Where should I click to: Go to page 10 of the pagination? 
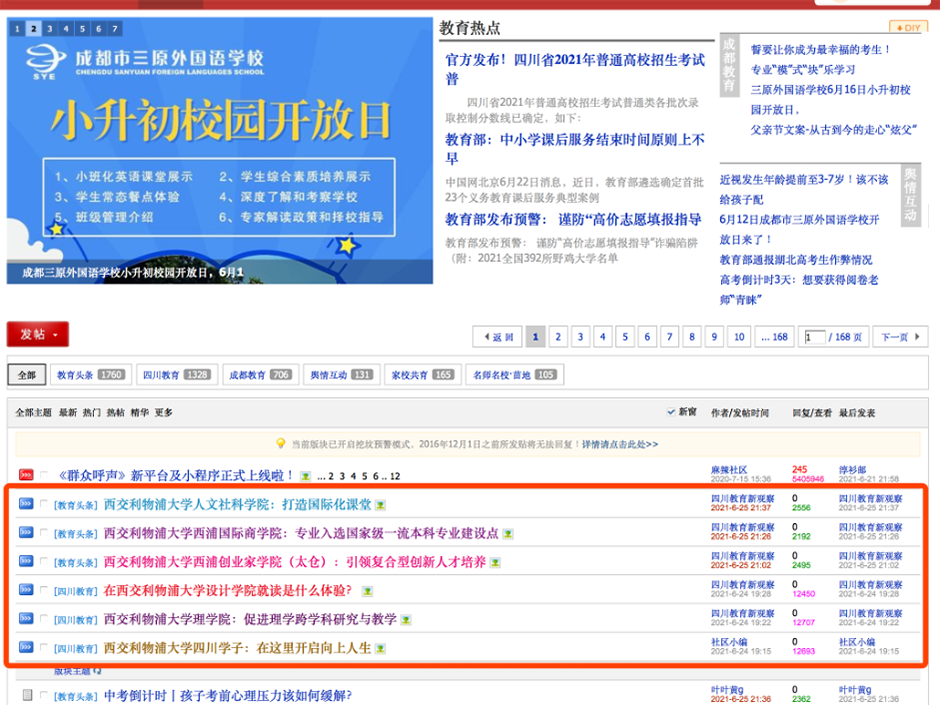click(739, 337)
